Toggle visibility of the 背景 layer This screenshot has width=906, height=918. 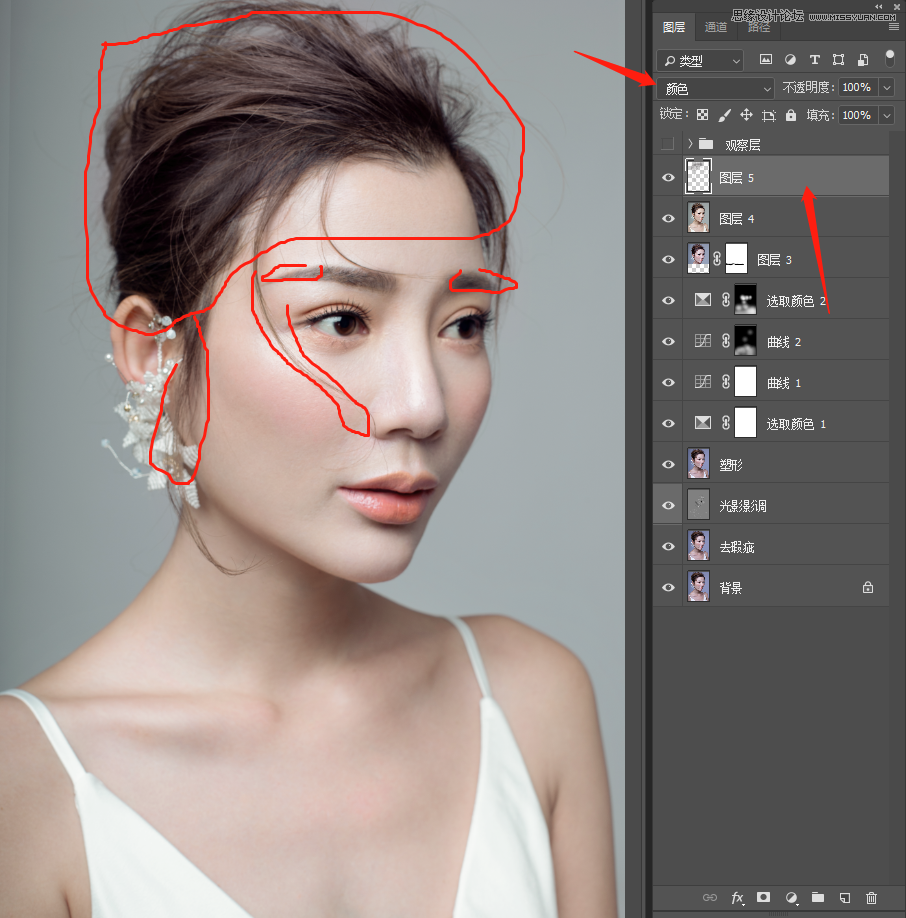click(x=668, y=588)
